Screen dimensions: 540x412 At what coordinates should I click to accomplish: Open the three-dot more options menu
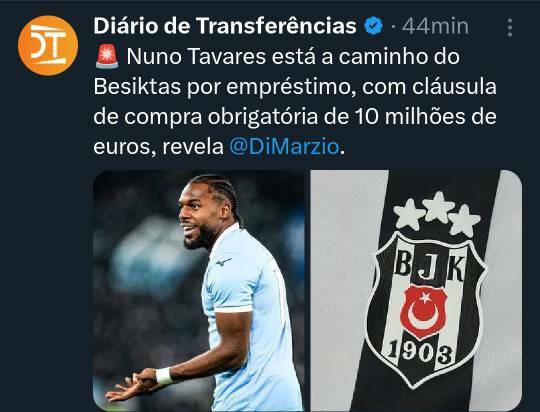(x=510, y=27)
